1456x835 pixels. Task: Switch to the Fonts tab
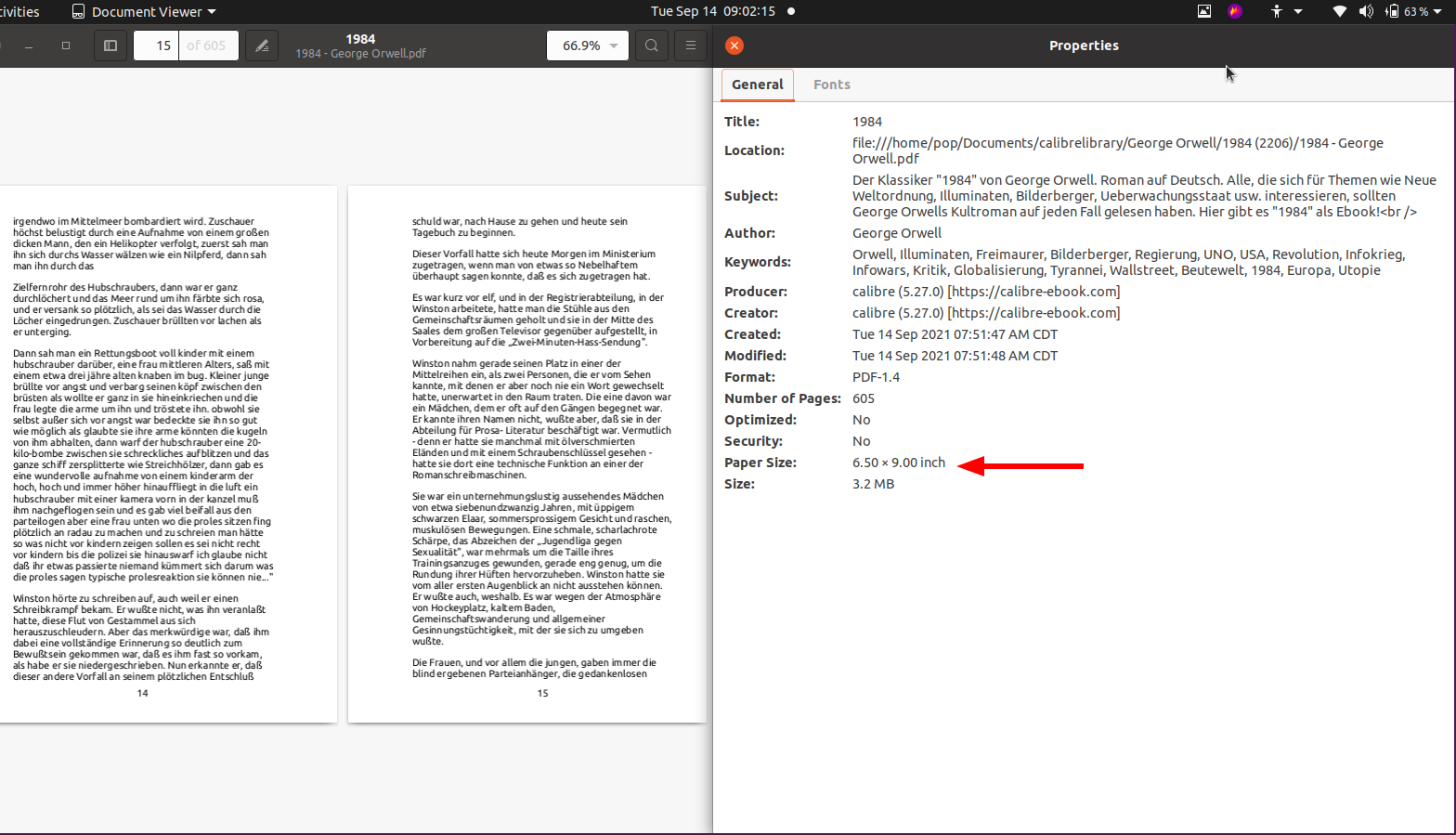pos(832,85)
